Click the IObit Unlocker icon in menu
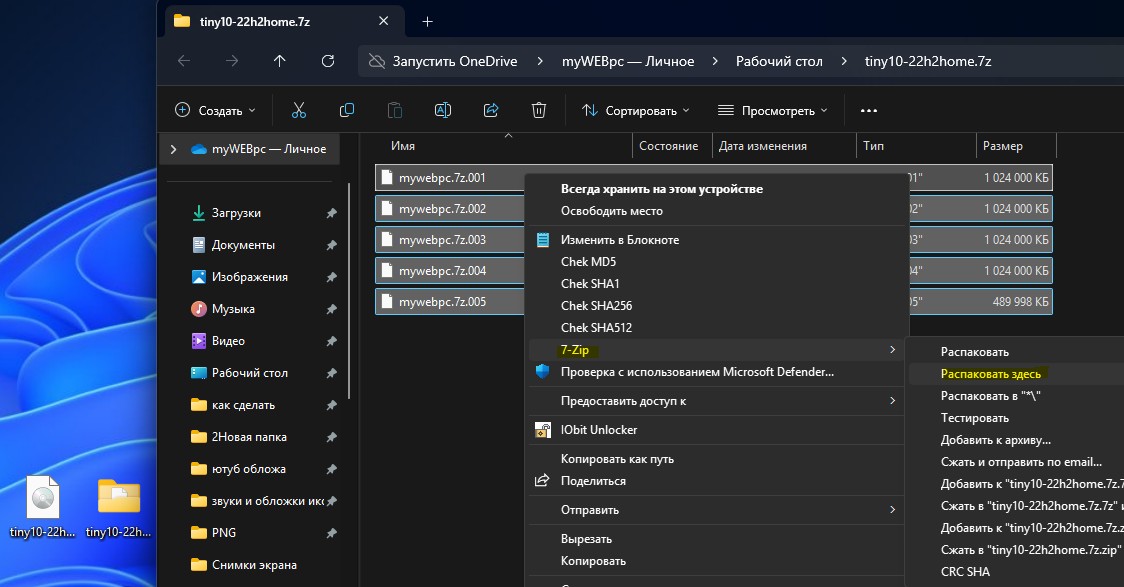The image size is (1124, 587). coord(543,430)
